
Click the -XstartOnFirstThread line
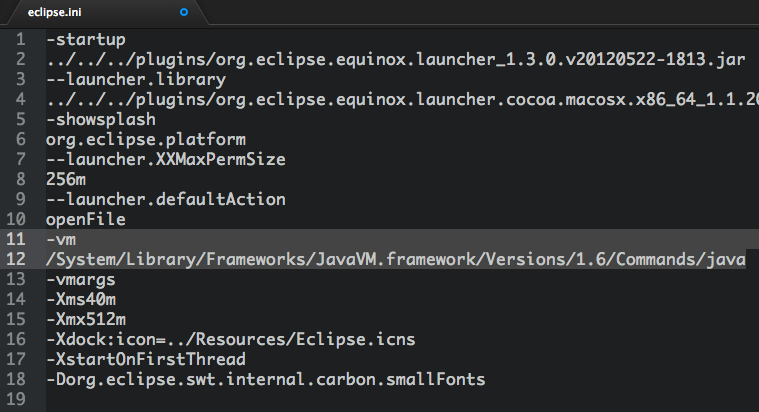[x=146, y=359]
